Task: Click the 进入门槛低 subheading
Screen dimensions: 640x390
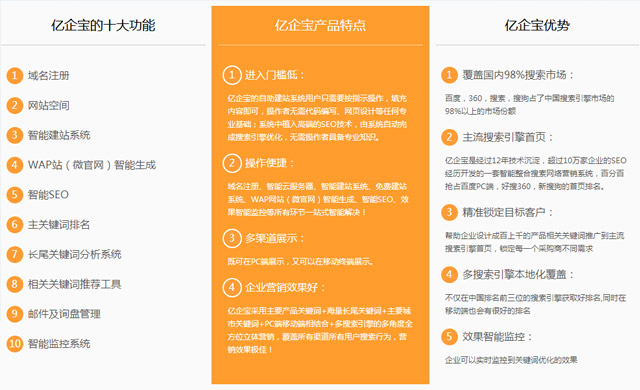Action: 275,75
